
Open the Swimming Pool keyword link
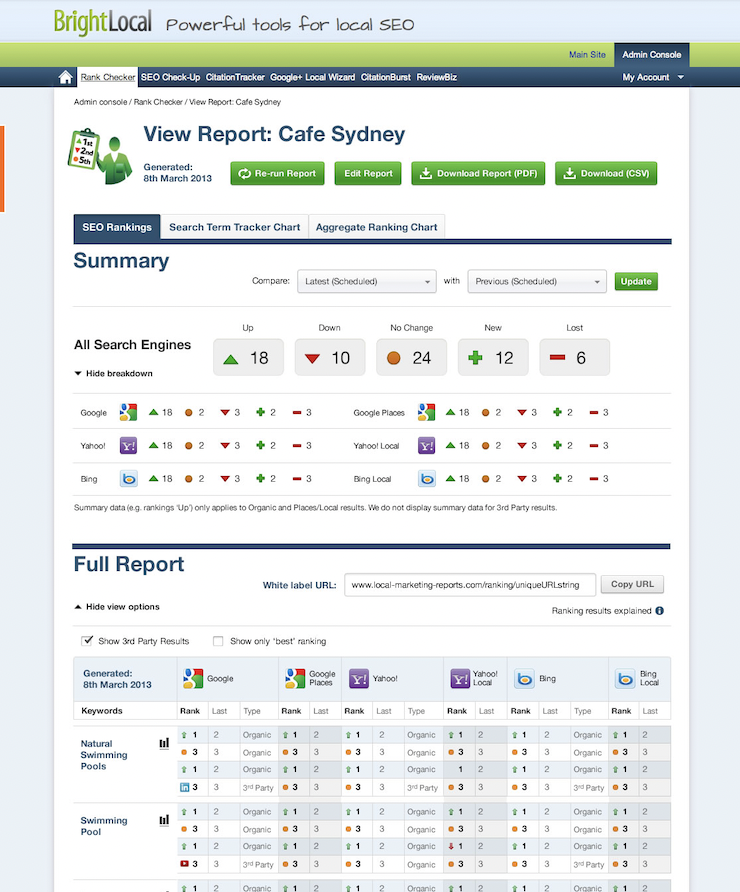click(x=104, y=826)
